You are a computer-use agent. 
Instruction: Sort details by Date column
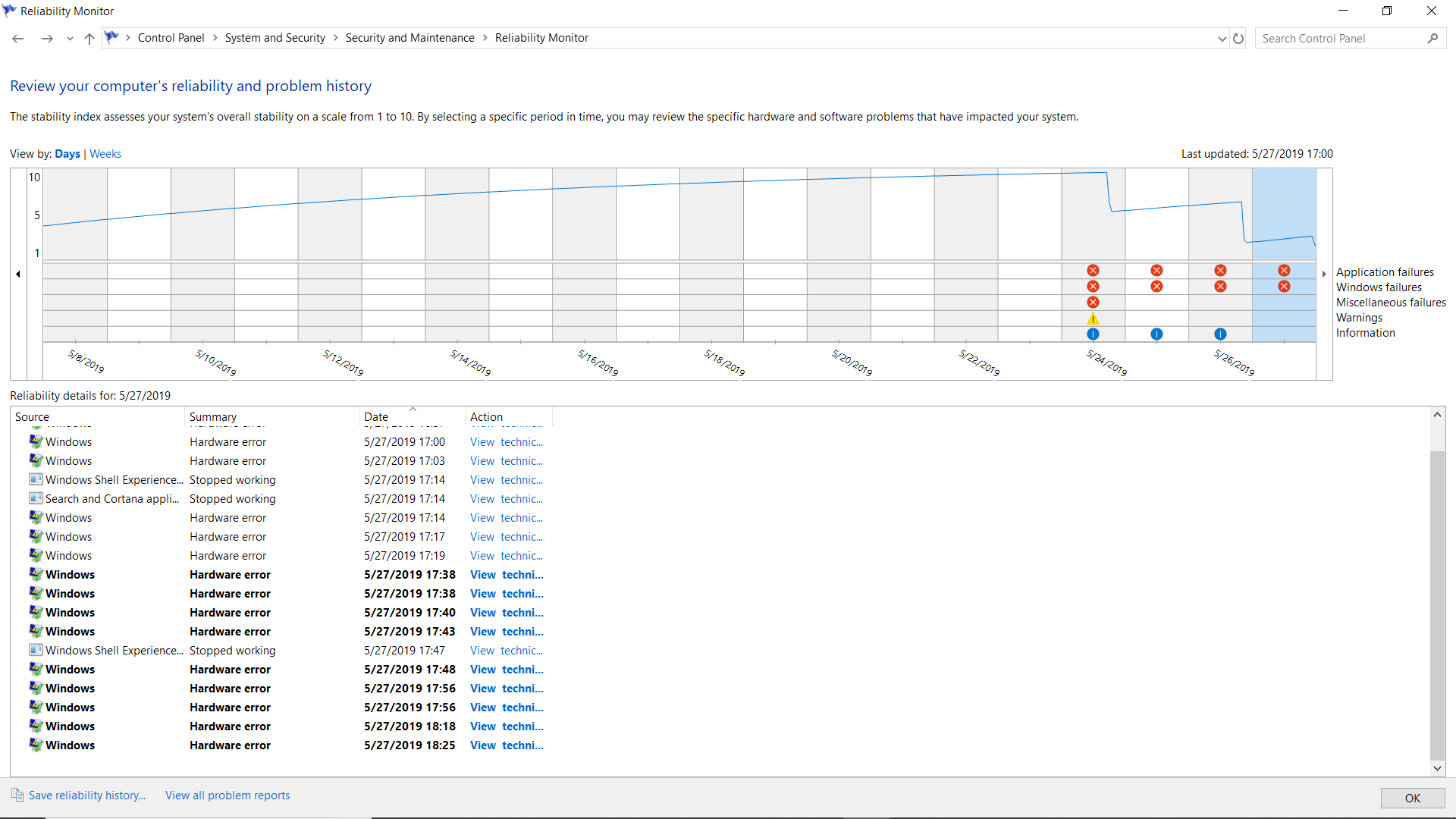[x=412, y=417]
